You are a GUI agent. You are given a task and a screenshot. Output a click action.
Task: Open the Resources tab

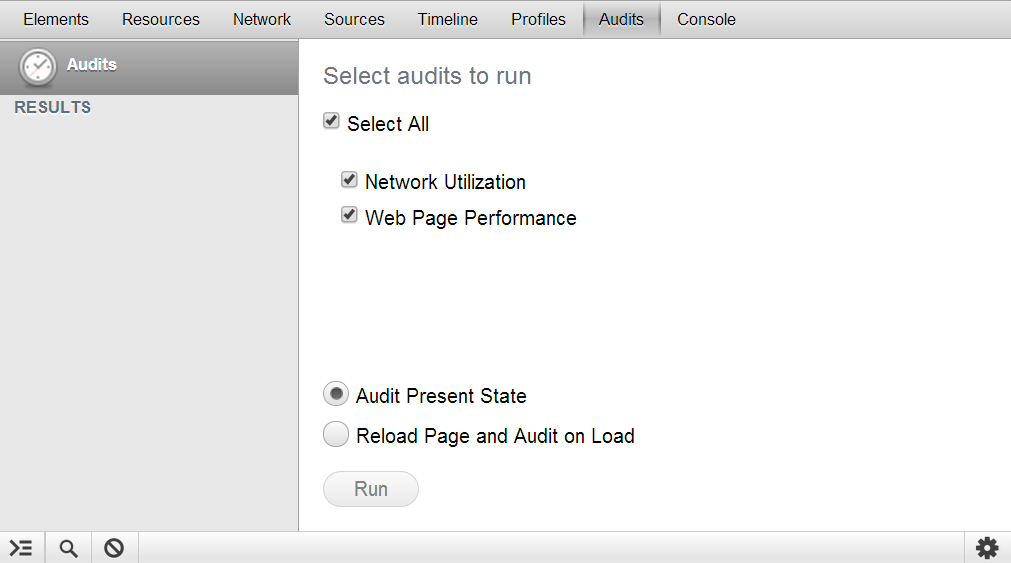tap(161, 19)
